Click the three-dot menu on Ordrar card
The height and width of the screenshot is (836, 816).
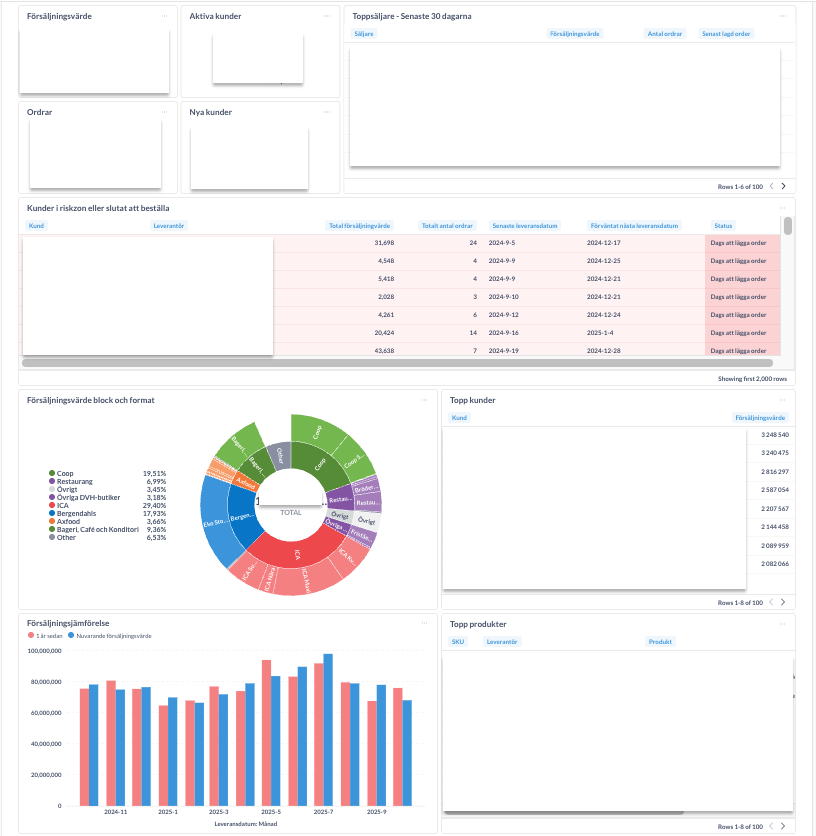pyautogui.click(x=164, y=112)
